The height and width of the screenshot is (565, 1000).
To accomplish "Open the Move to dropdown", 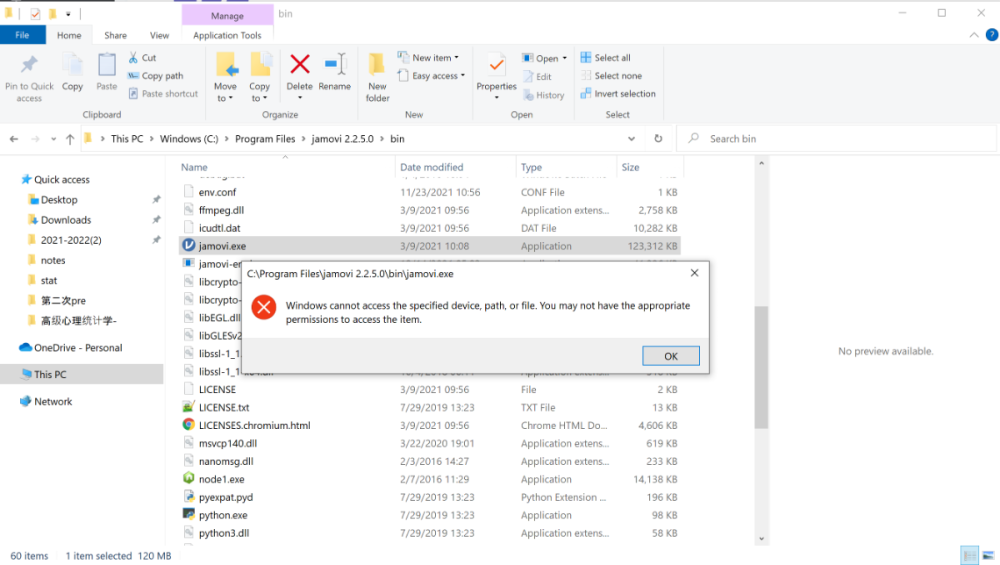I will (225, 92).
